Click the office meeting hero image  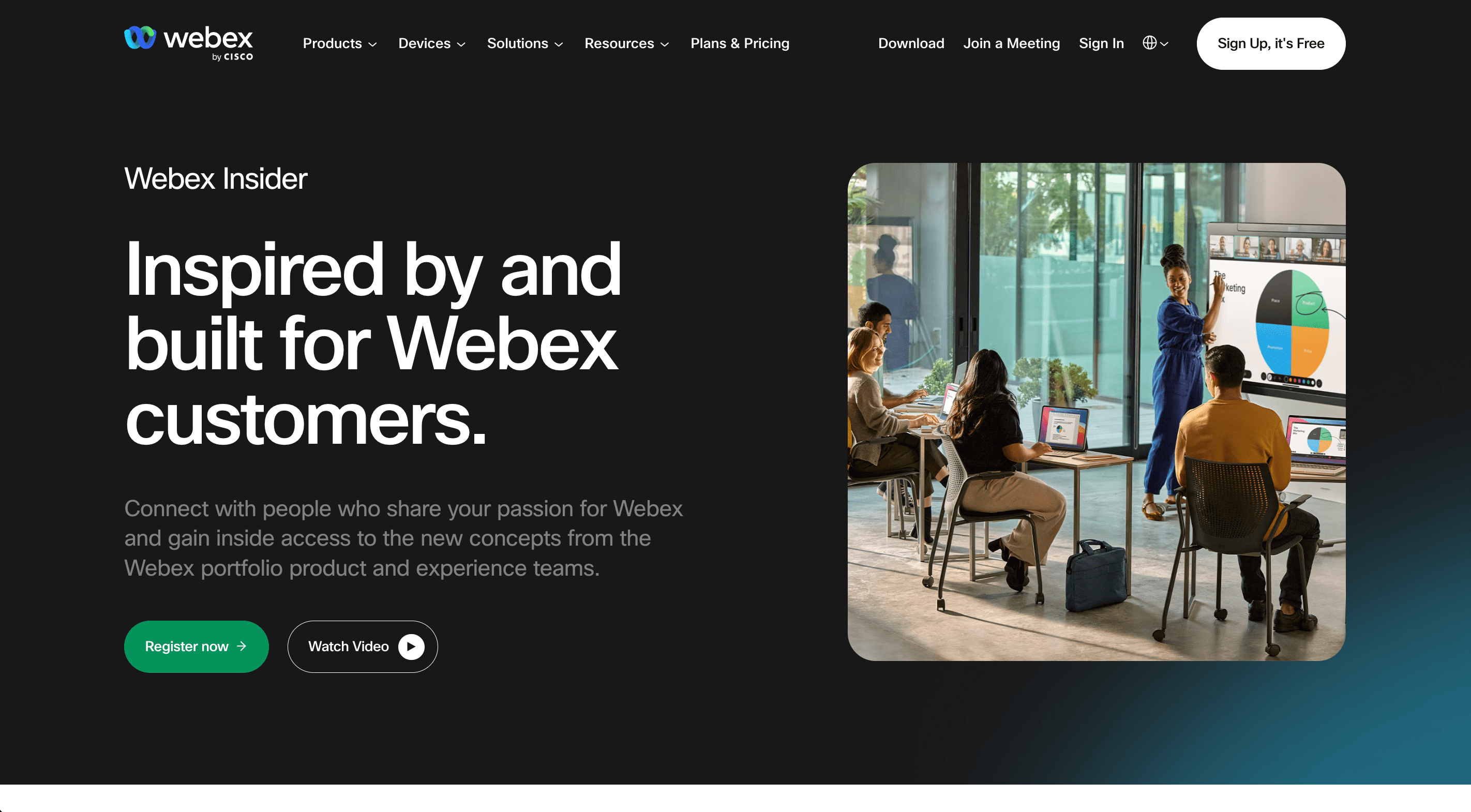[x=1097, y=412]
